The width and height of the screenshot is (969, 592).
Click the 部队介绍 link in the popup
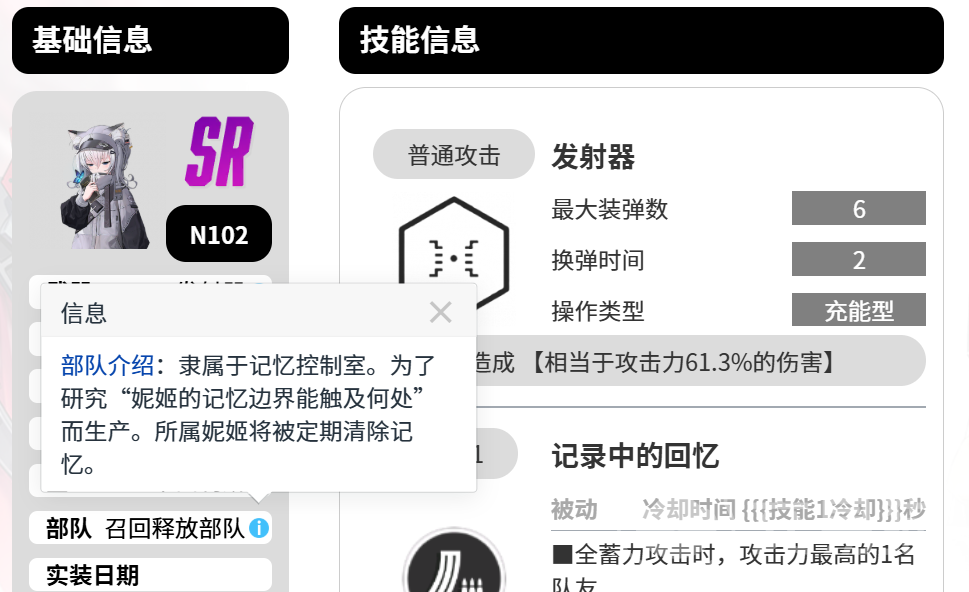107,365
